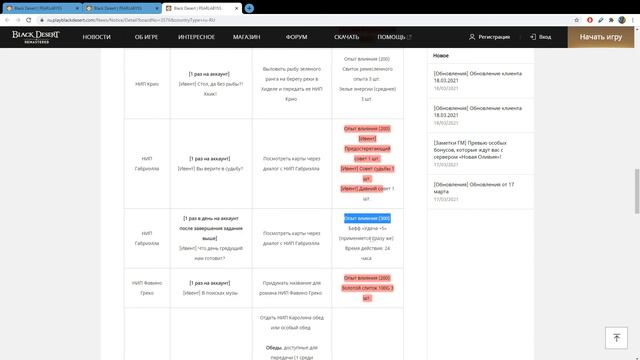Click the НИП Крио table cell
Screen dimensions: 640x360
[147, 84]
